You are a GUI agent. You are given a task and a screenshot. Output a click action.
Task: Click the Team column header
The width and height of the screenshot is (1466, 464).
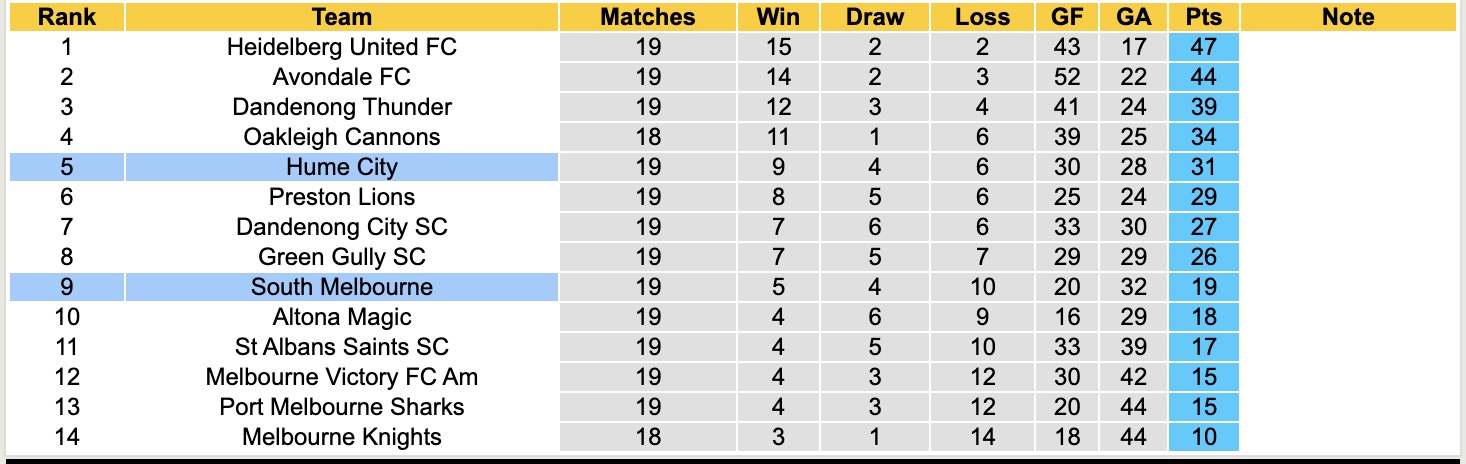click(x=341, y=17)
